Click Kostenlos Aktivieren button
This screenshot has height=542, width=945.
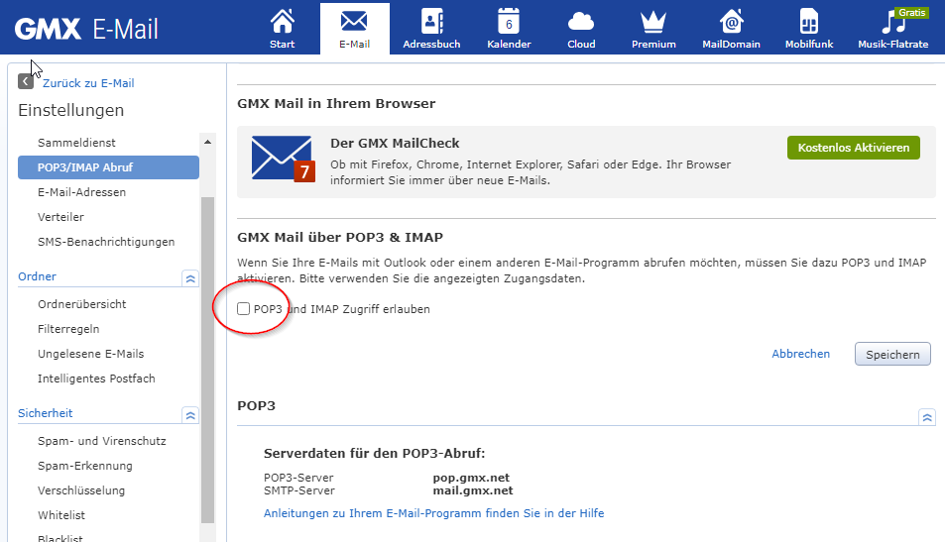[x=853, y=148]
